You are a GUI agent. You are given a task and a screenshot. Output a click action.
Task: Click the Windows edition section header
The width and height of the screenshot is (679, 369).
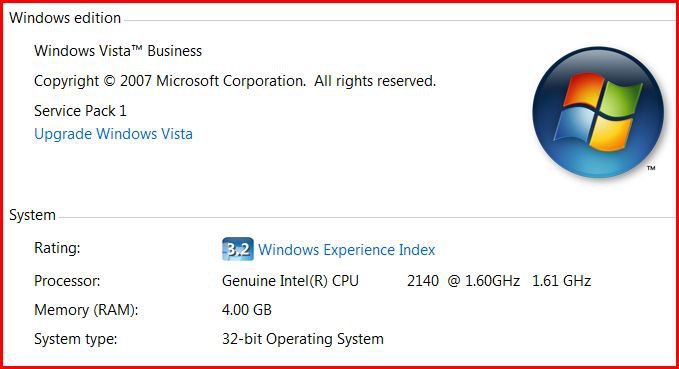point(65,18)
